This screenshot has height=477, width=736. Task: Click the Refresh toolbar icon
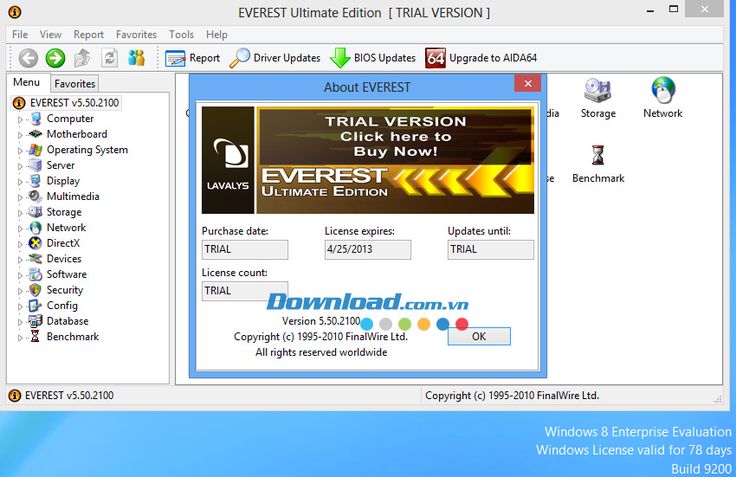click(x=109, y=58)
